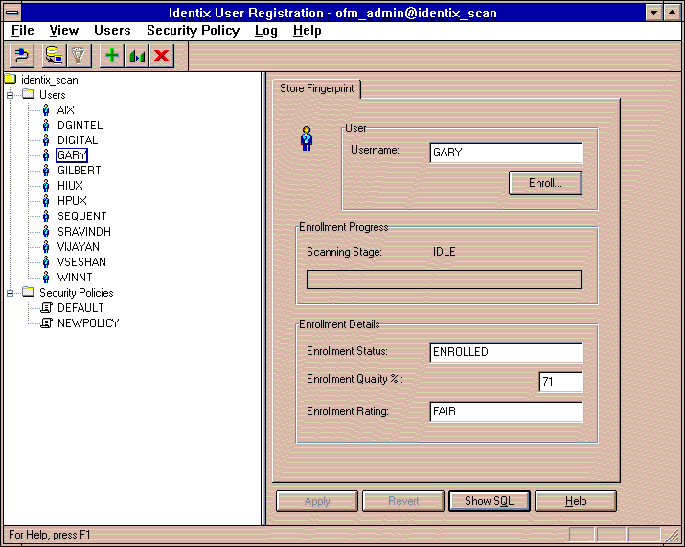Click the database login toolbar icon
The height and width of the screenshot is (547, 685).
tap(53, 56)
